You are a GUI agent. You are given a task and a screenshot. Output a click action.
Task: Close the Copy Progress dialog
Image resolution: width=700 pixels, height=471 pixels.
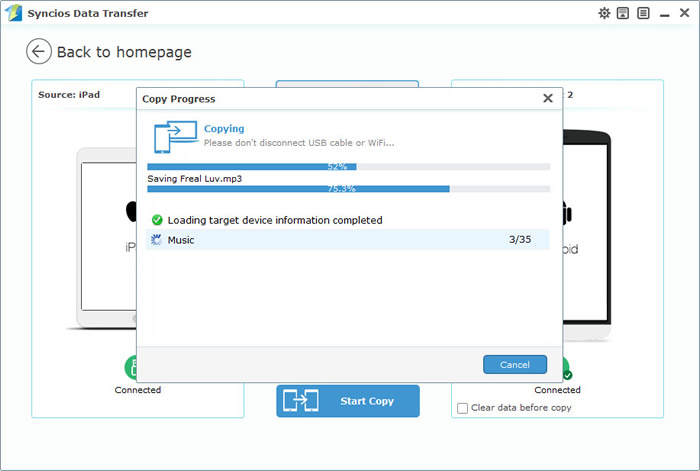(548, 98)
